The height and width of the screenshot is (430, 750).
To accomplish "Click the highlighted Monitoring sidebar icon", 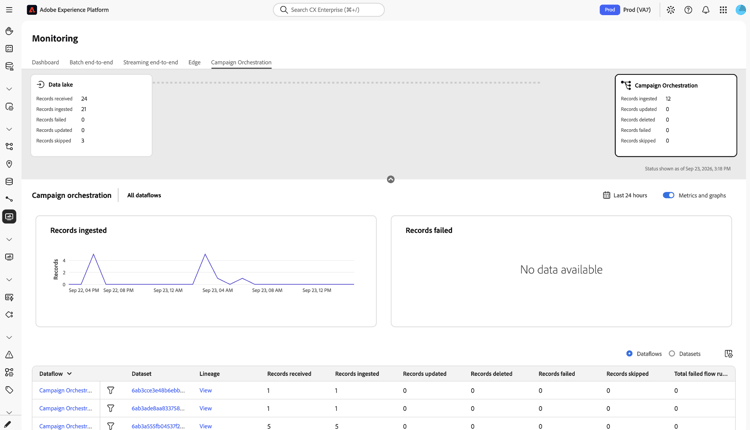I will [9, 217].
